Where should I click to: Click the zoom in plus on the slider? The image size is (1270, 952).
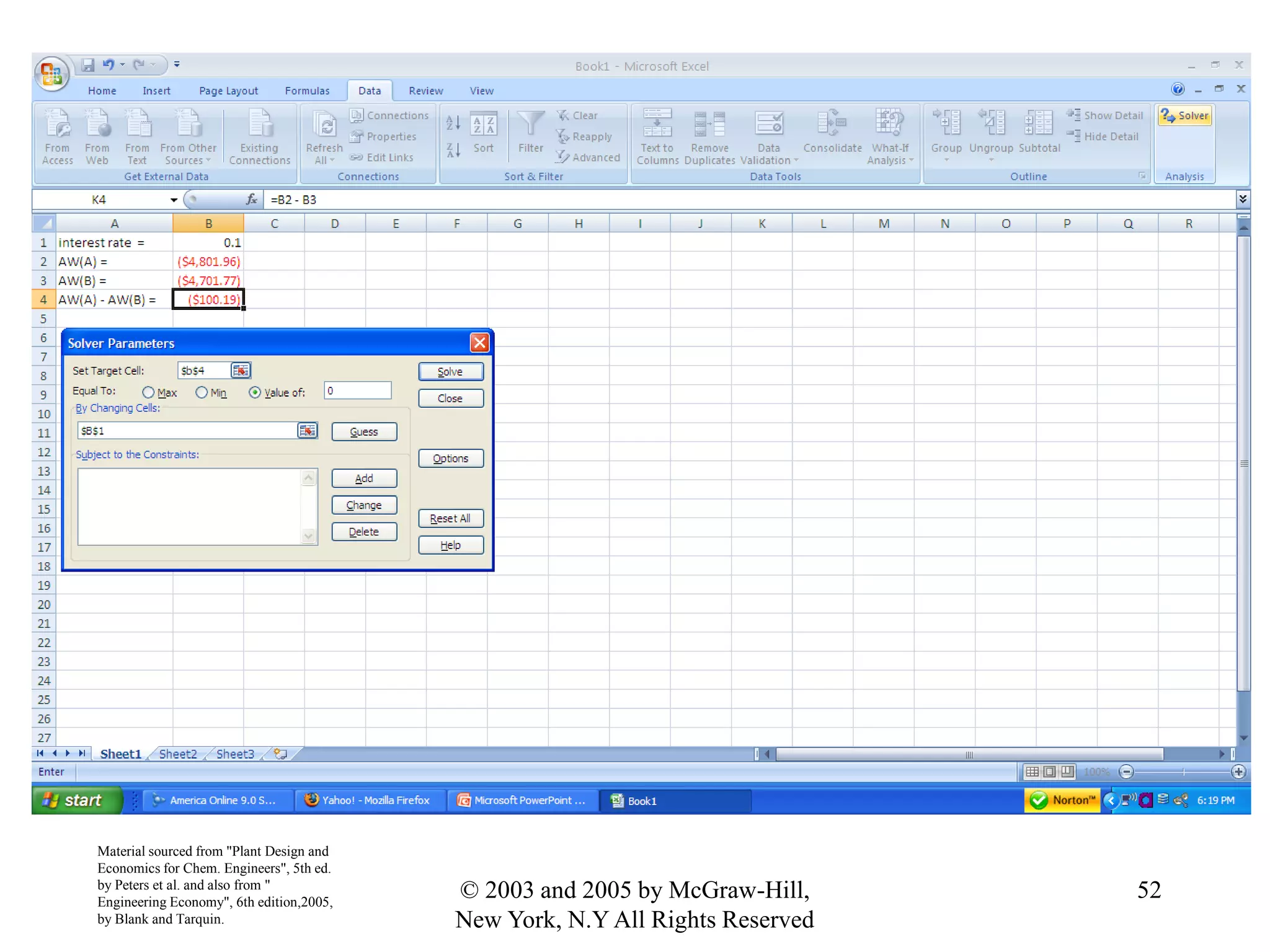click(x=1238, y=772)
